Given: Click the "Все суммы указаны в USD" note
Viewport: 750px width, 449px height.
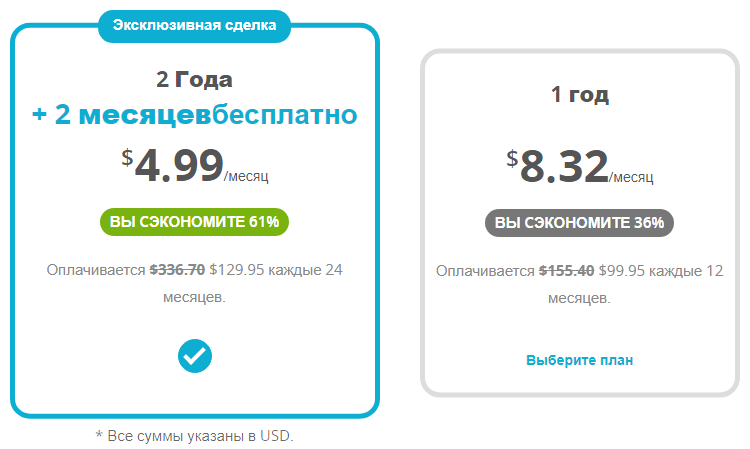Looking at the screenshot, I should click(x=194, y=436).
